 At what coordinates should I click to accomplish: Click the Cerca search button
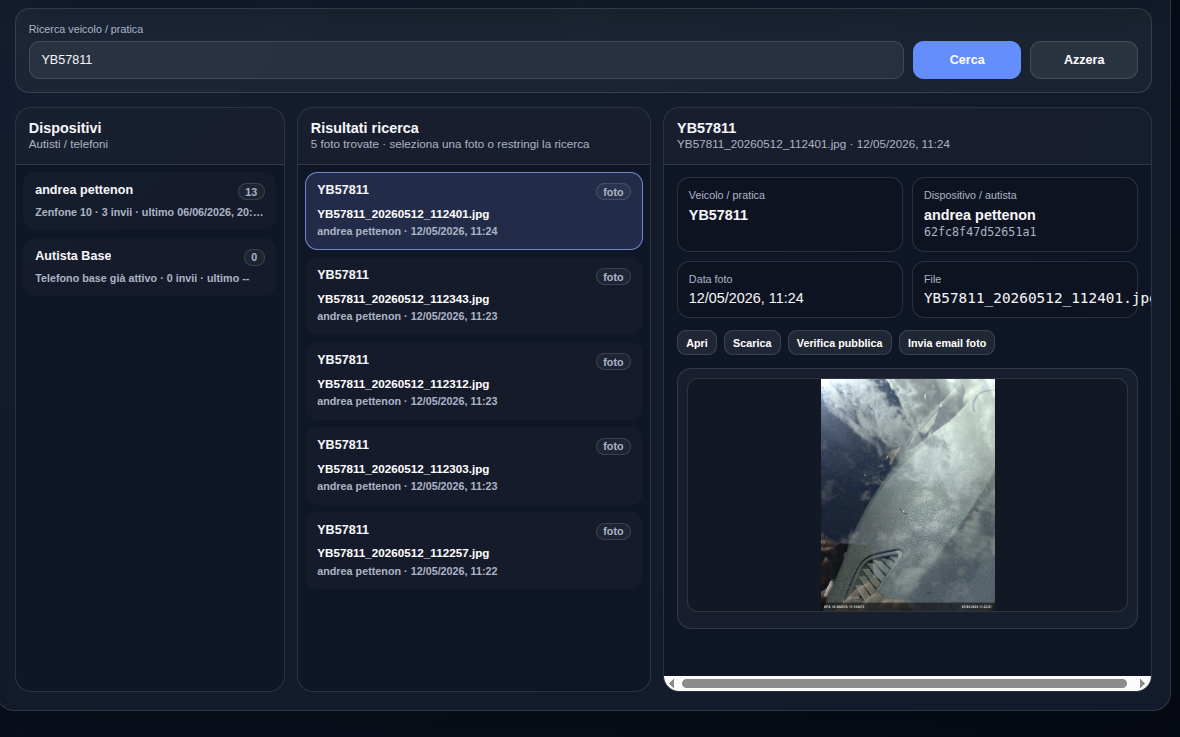click(x=966, y=59)
